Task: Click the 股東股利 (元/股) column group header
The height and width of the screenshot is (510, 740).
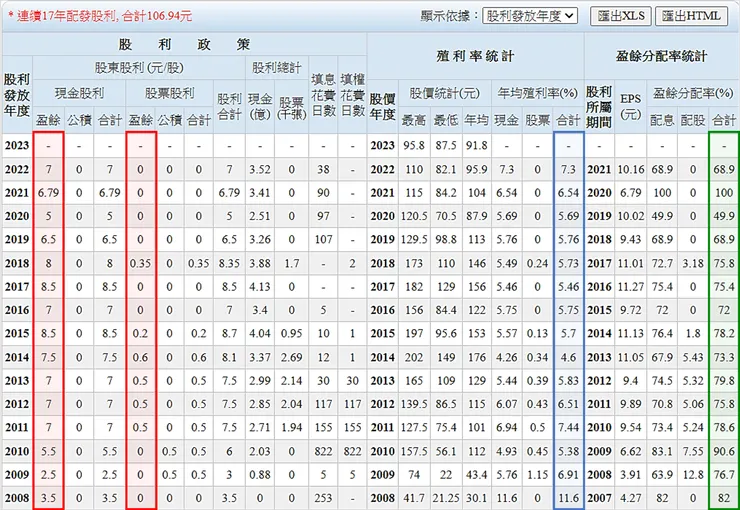Action: (139, 68)
